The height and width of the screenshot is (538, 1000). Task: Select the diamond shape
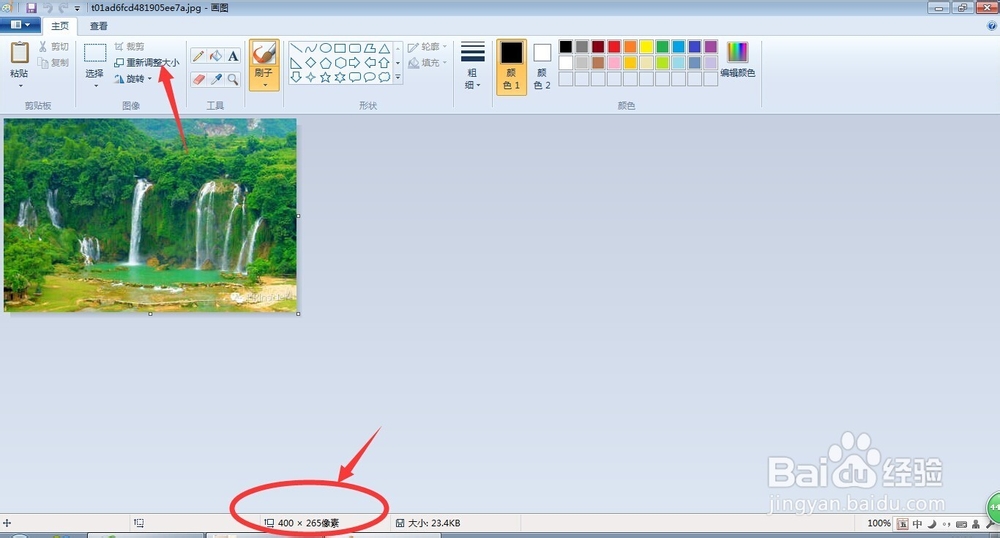pos(311,63)
